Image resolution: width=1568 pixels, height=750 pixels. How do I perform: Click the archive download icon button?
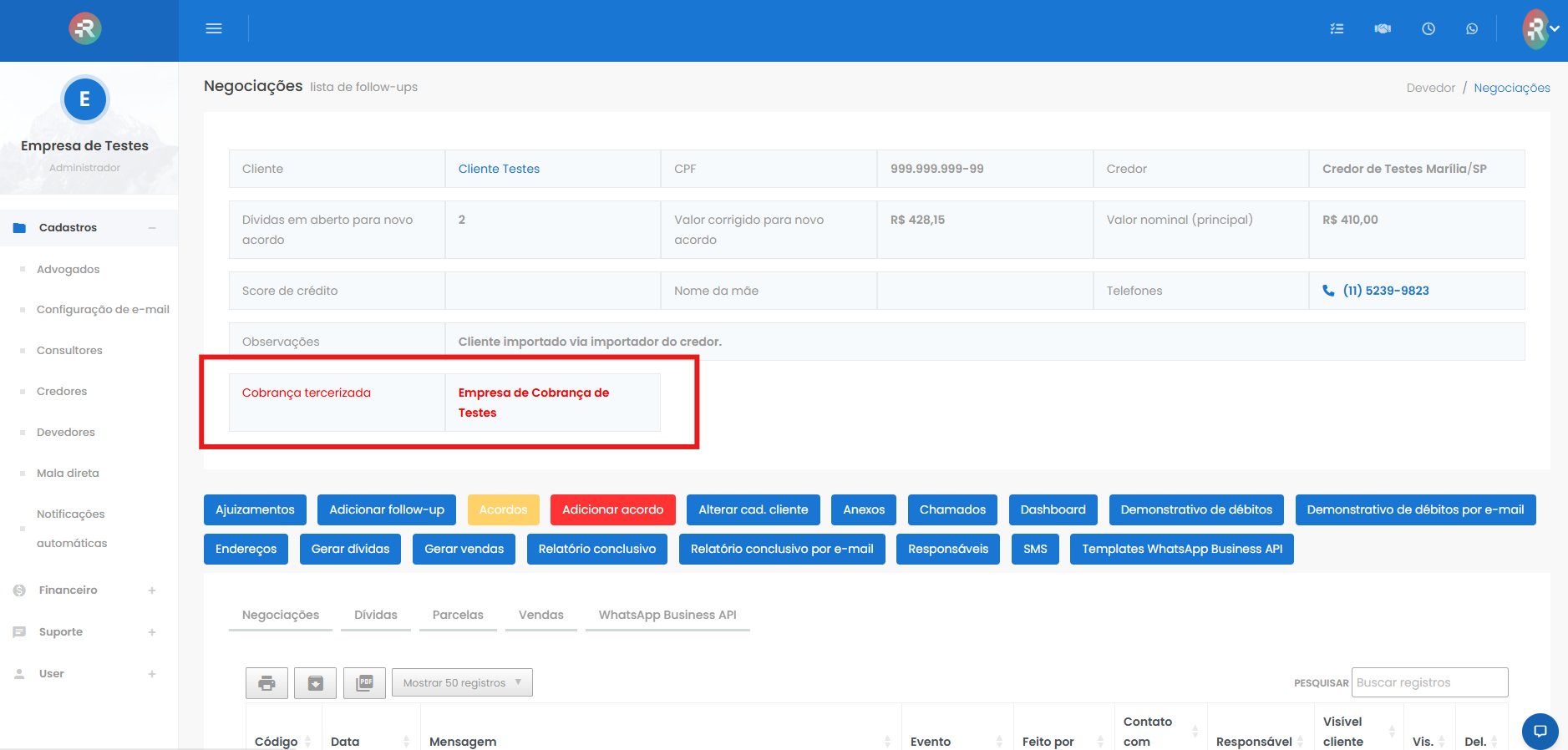(315, 683)
